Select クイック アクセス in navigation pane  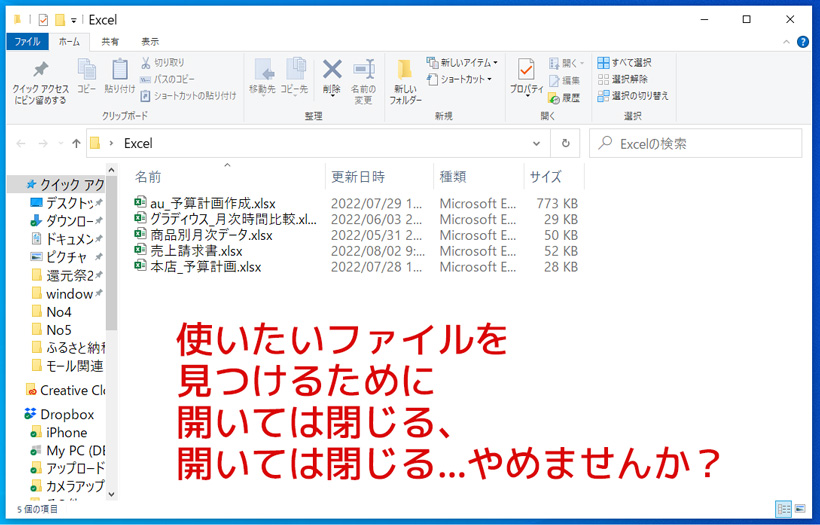pyautogui.click(x=65, y=185)
